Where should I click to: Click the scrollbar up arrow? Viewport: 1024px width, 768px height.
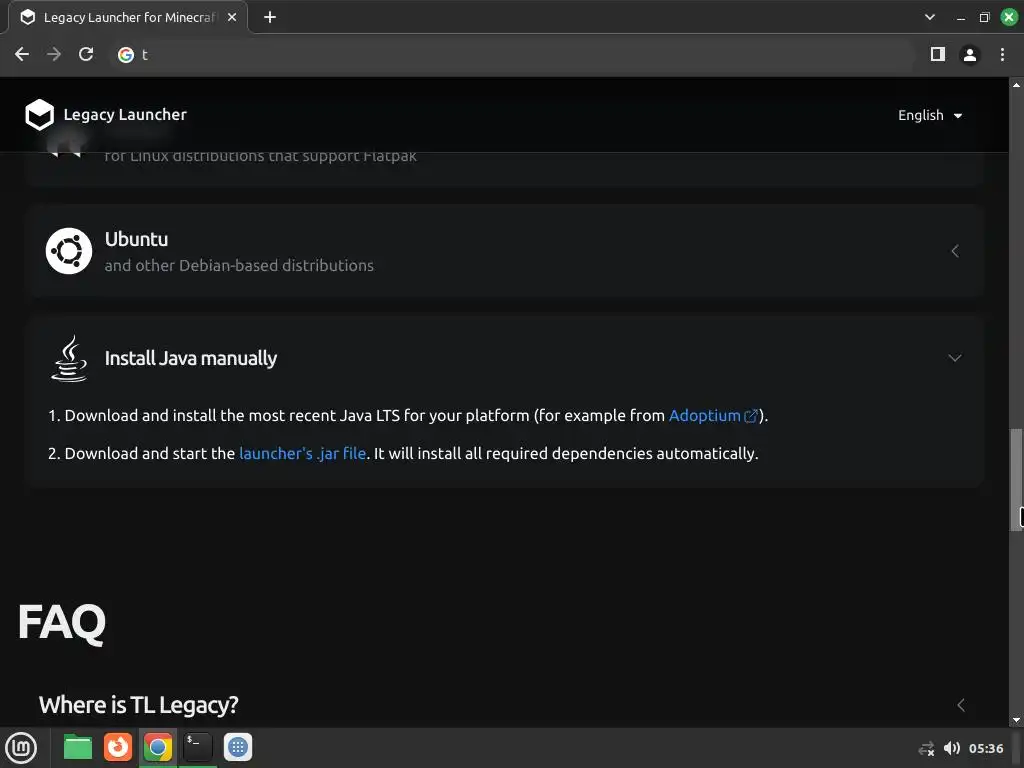[1016, 85]
